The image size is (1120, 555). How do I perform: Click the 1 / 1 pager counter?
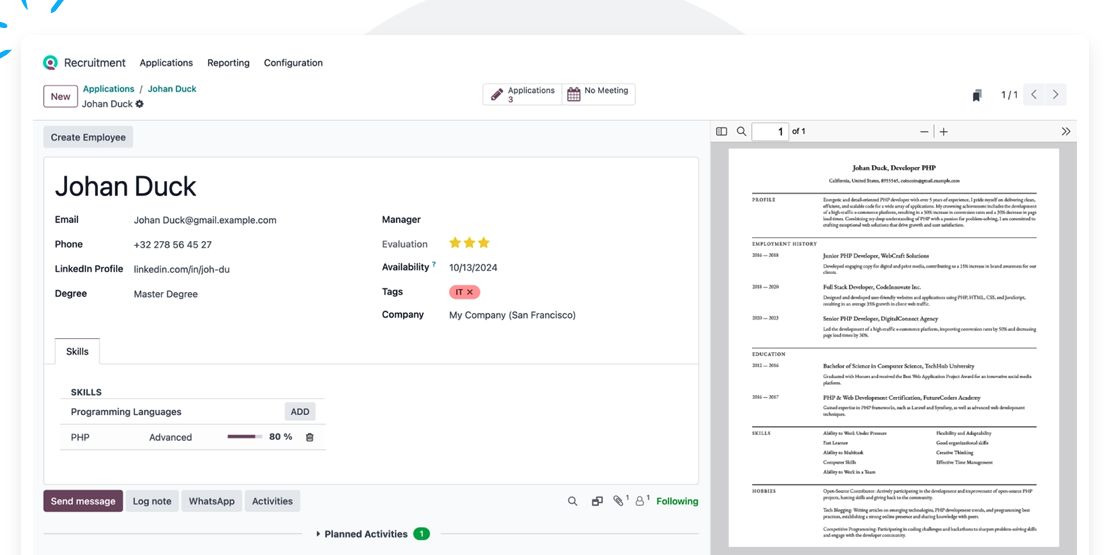[1009, 95]
